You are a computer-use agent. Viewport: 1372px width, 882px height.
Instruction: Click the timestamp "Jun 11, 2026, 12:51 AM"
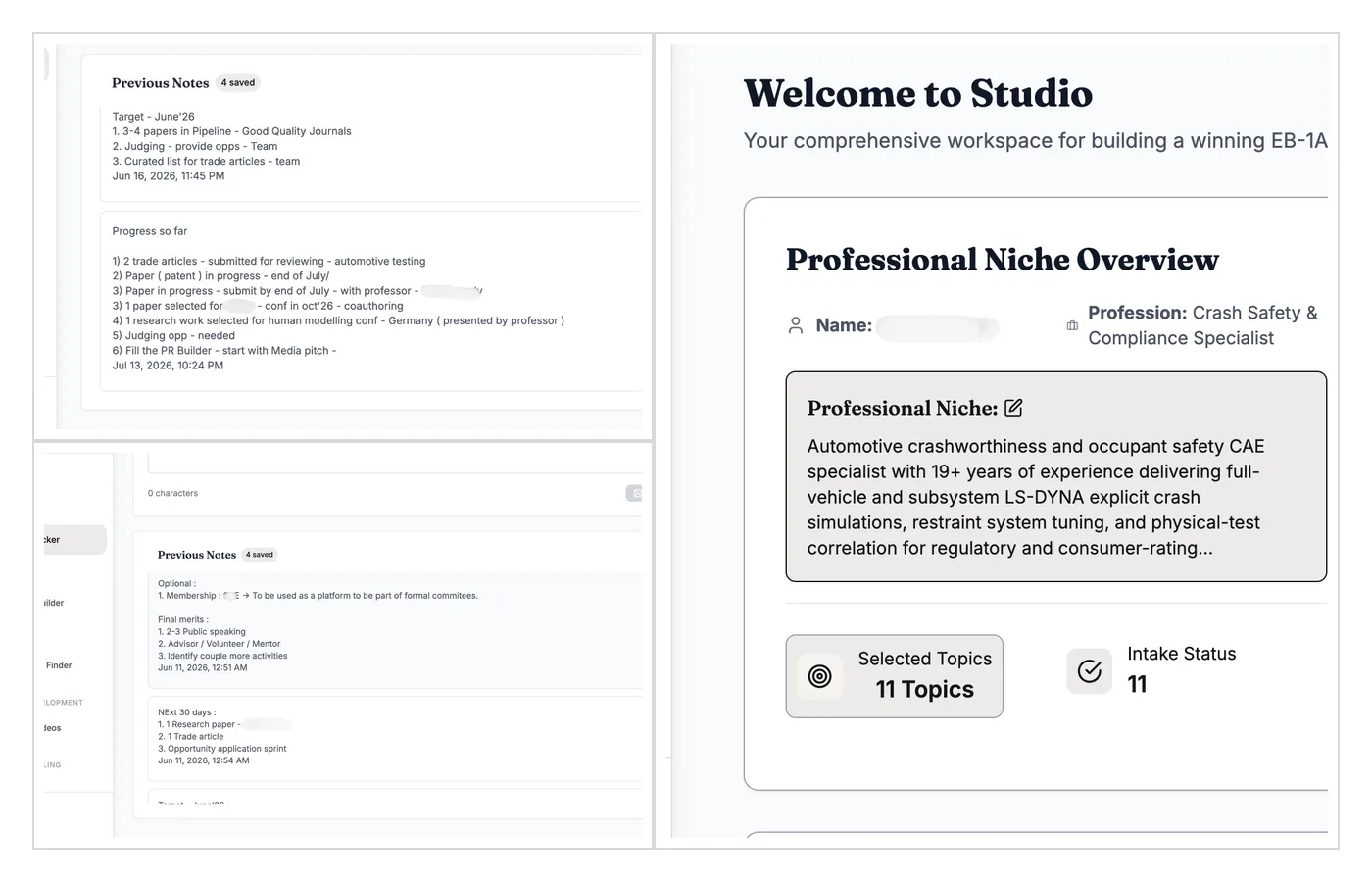(x=203, y=667)
